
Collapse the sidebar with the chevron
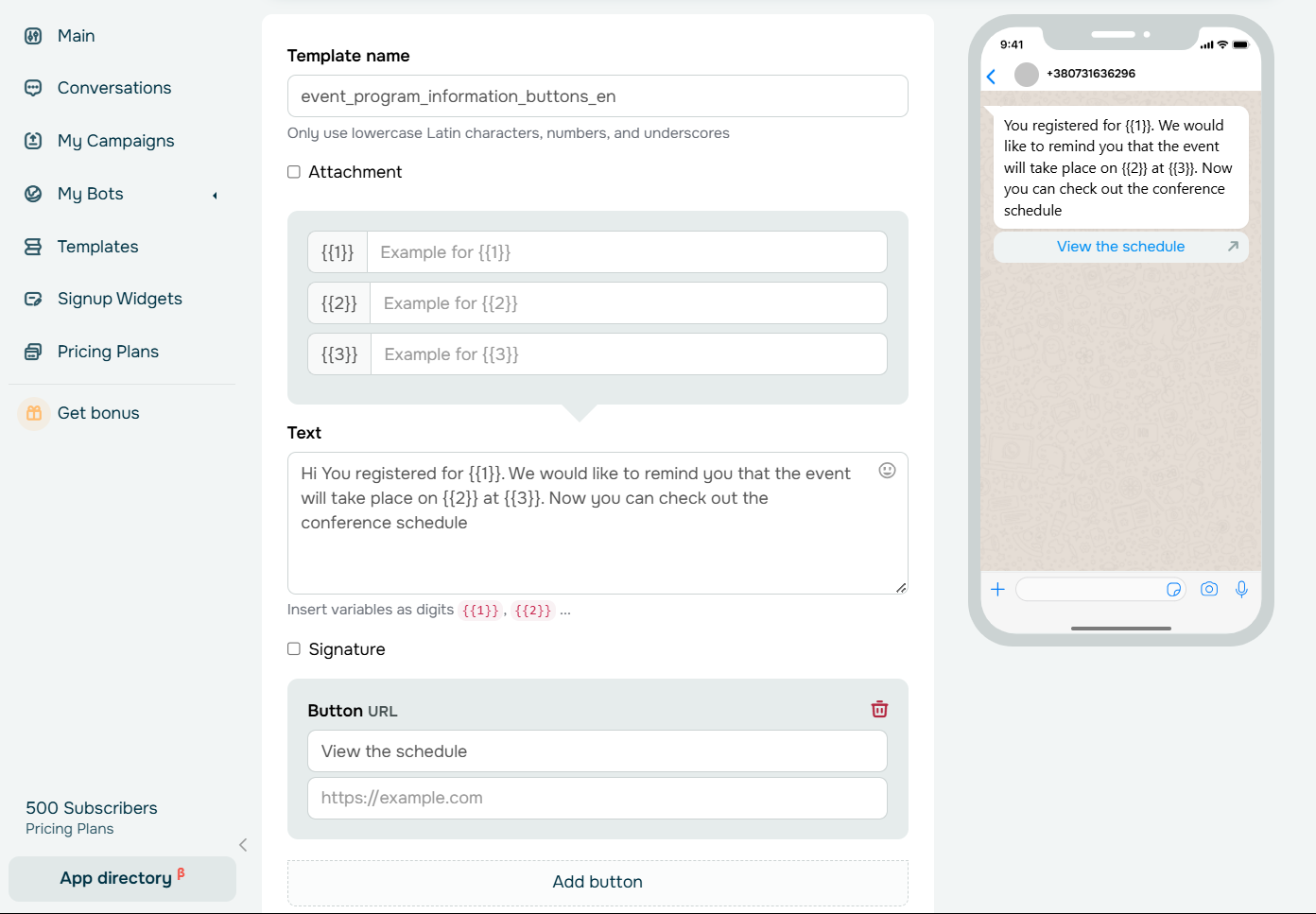(x=243, y=845)
